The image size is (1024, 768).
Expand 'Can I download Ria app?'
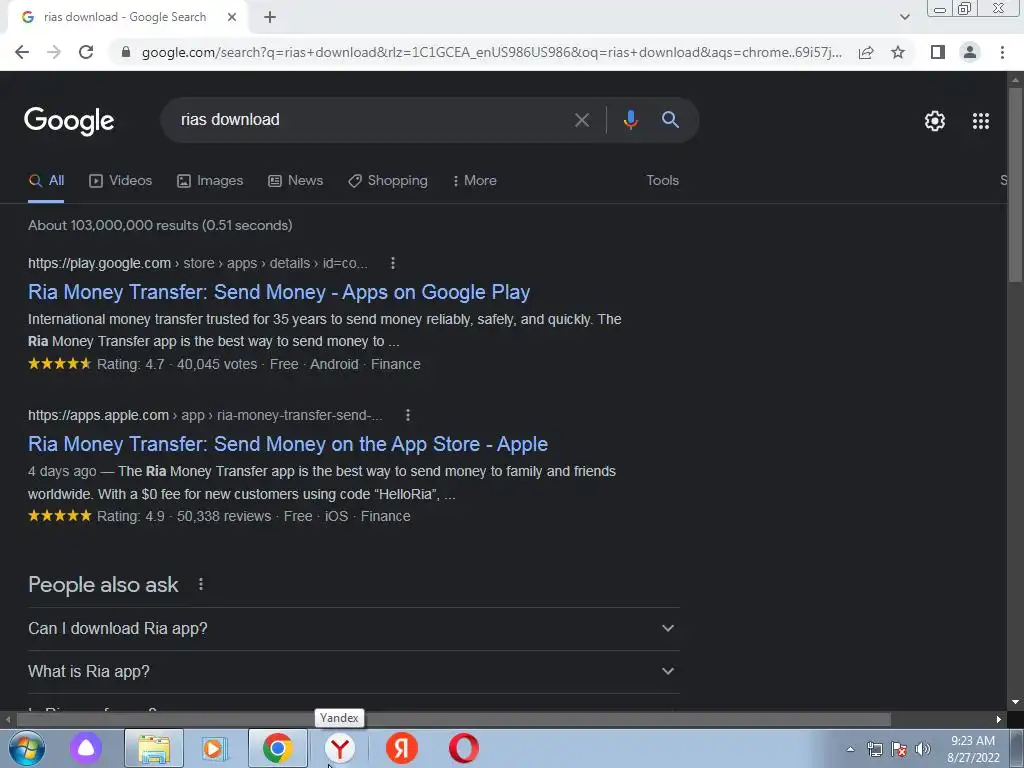pos(354,628)
